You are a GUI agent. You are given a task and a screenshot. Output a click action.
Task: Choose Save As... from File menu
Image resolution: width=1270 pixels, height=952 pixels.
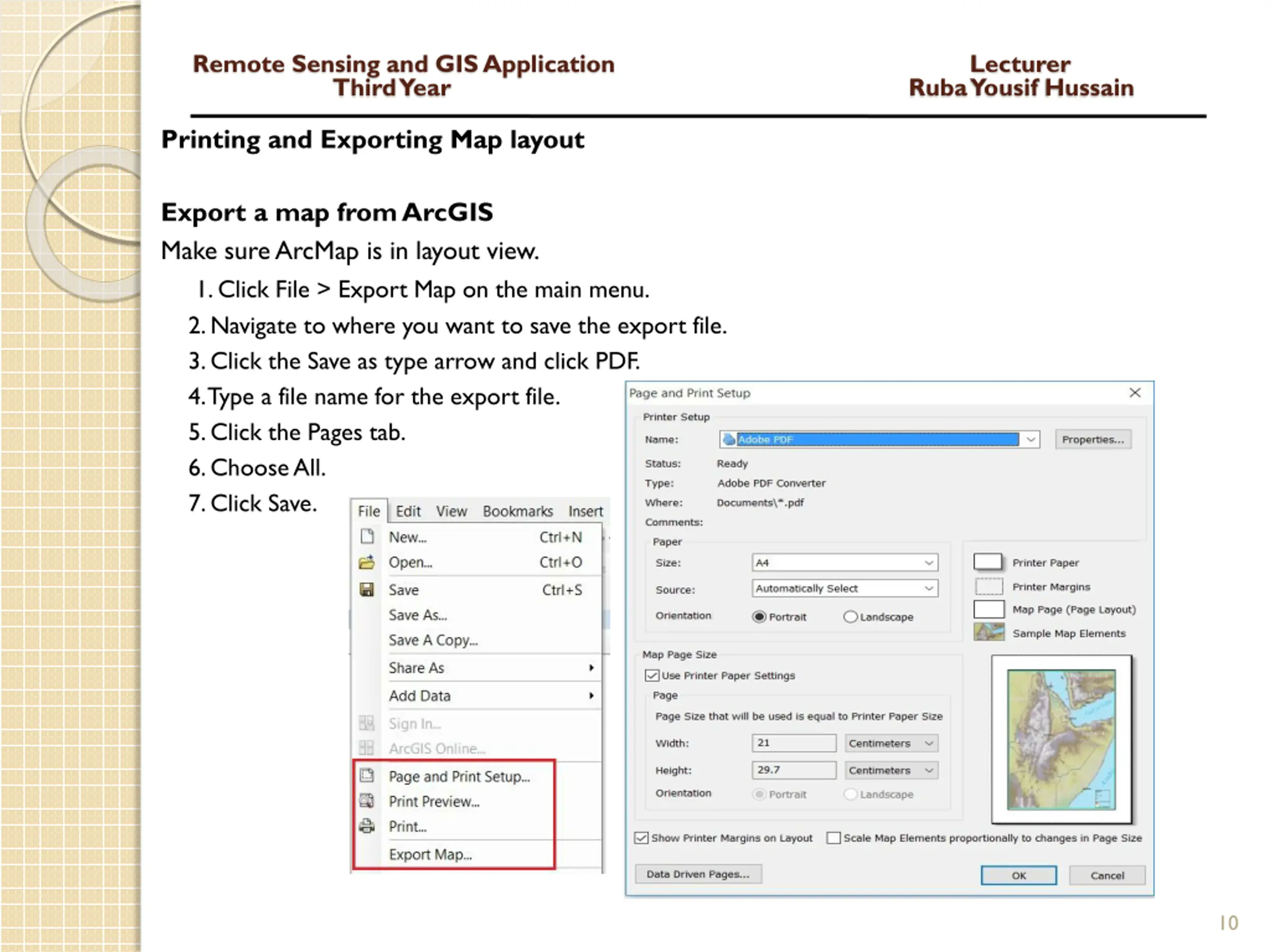(x=477, y=614)
